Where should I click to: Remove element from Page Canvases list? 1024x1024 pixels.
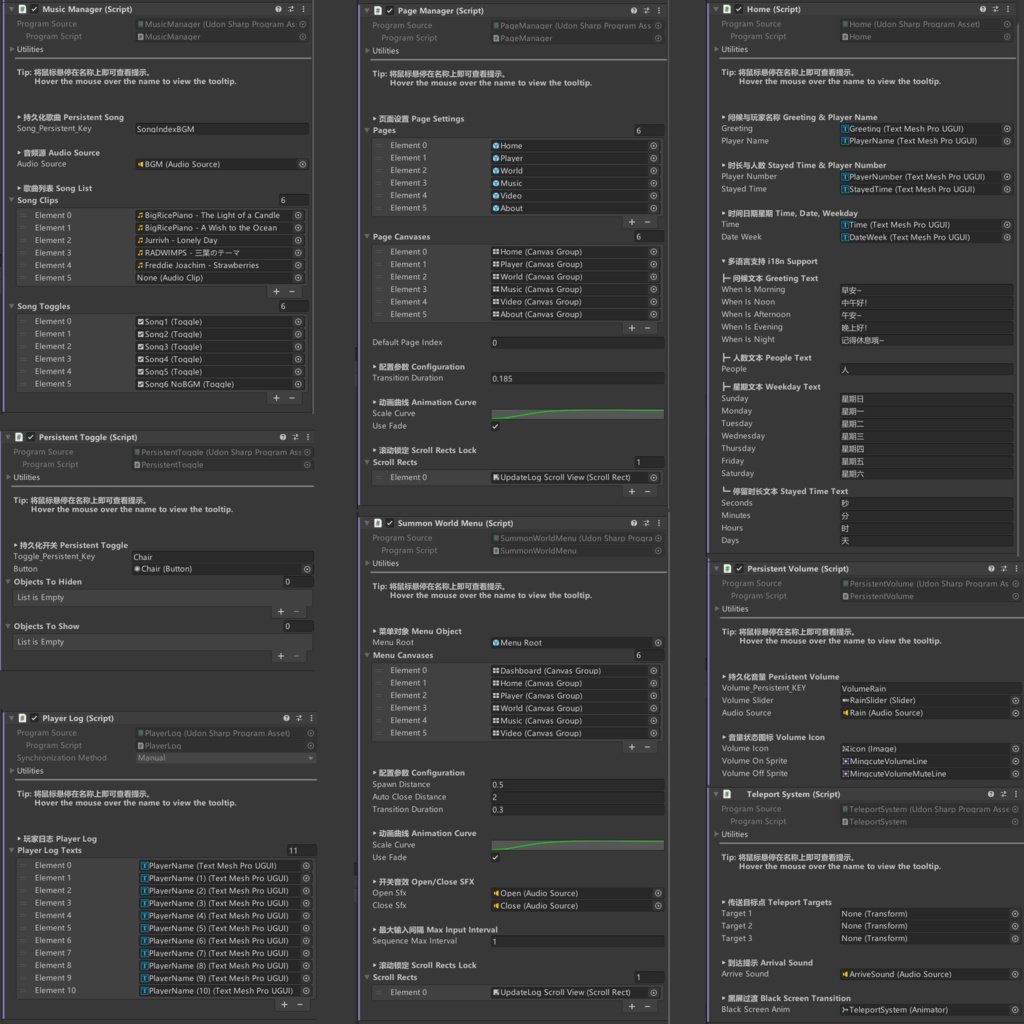(647, 328)
